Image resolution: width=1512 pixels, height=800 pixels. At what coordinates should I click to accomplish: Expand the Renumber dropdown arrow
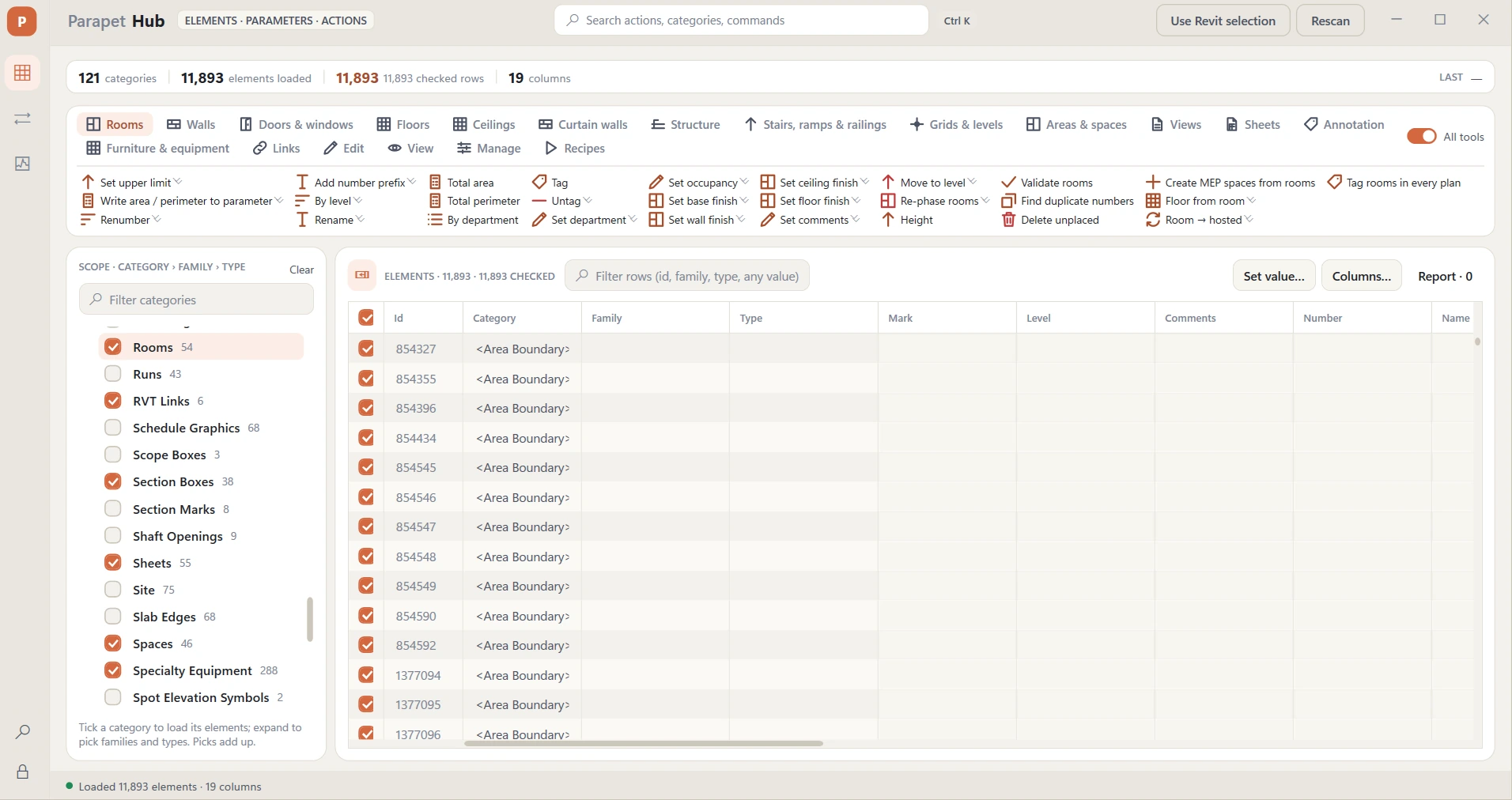coord(157,219)
